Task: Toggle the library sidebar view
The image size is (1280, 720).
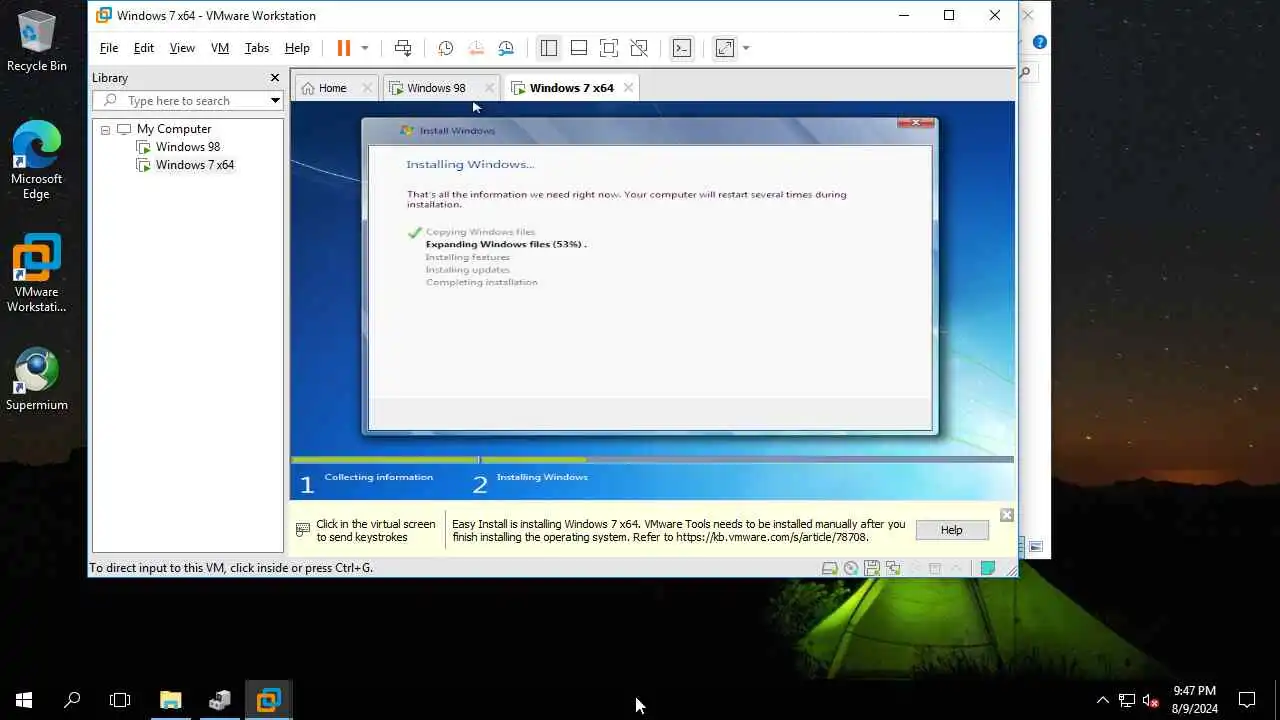Action: (x=549, y=48)
